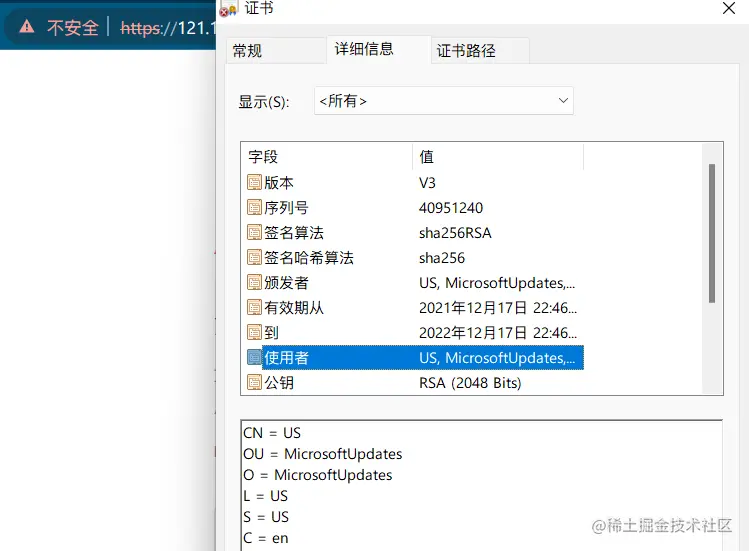Select the 公钥 row label
The image size is (749, 551).
[279, 382]
